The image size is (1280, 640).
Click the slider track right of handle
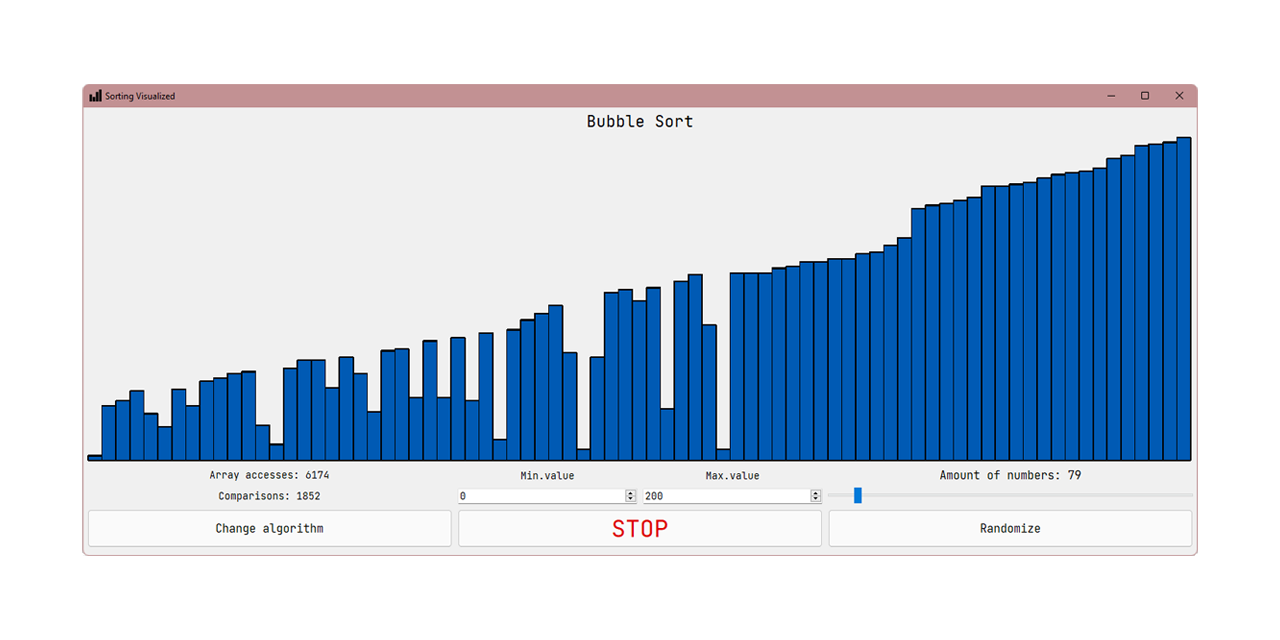click(1027, 495)
